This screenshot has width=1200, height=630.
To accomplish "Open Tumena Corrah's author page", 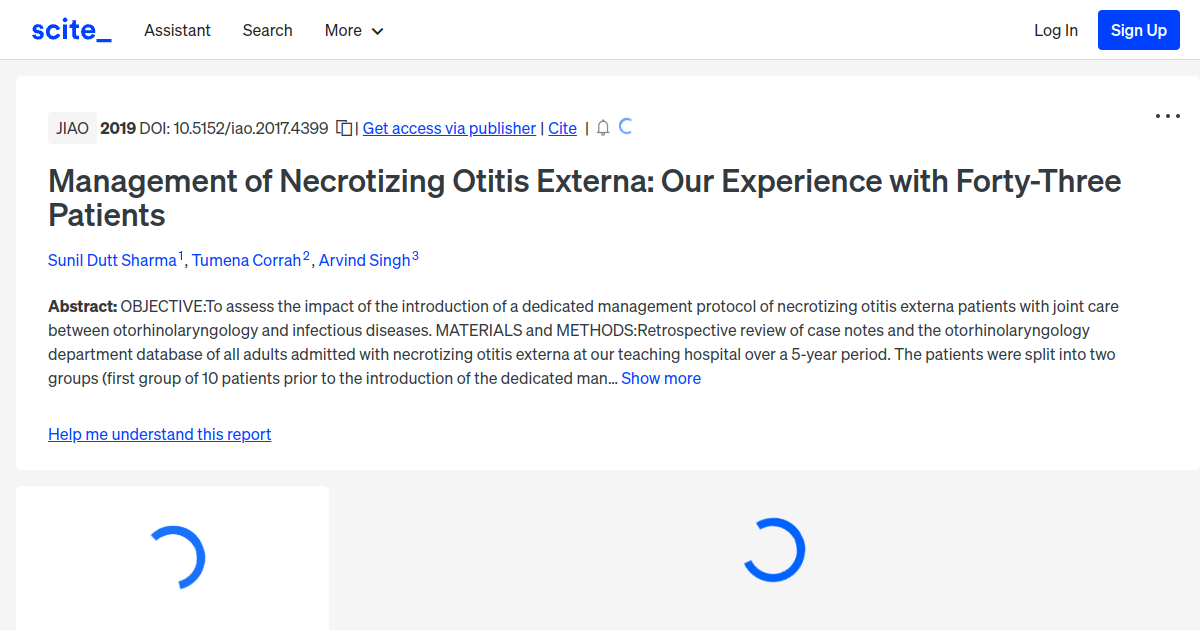I will pos(247,260).
